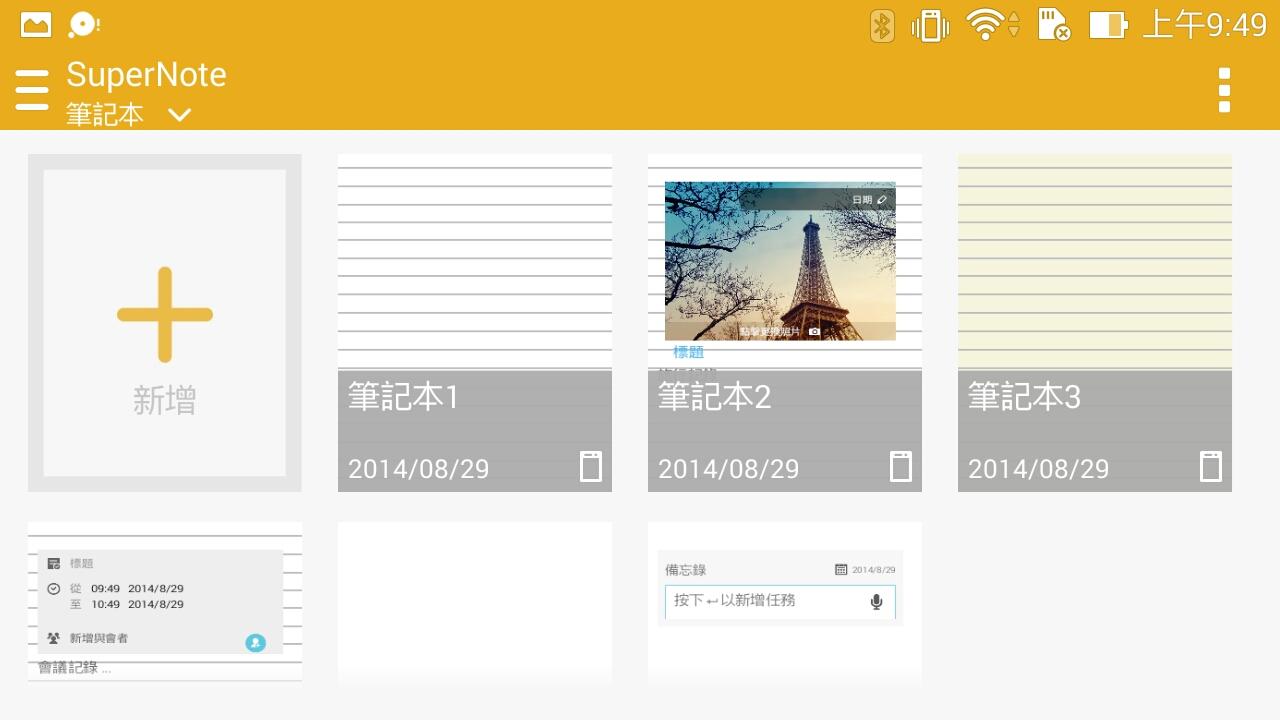The image size is (1280, 720).
Task: Expand the 筆記本 view dropdown
Action: (x=128, y=115)
